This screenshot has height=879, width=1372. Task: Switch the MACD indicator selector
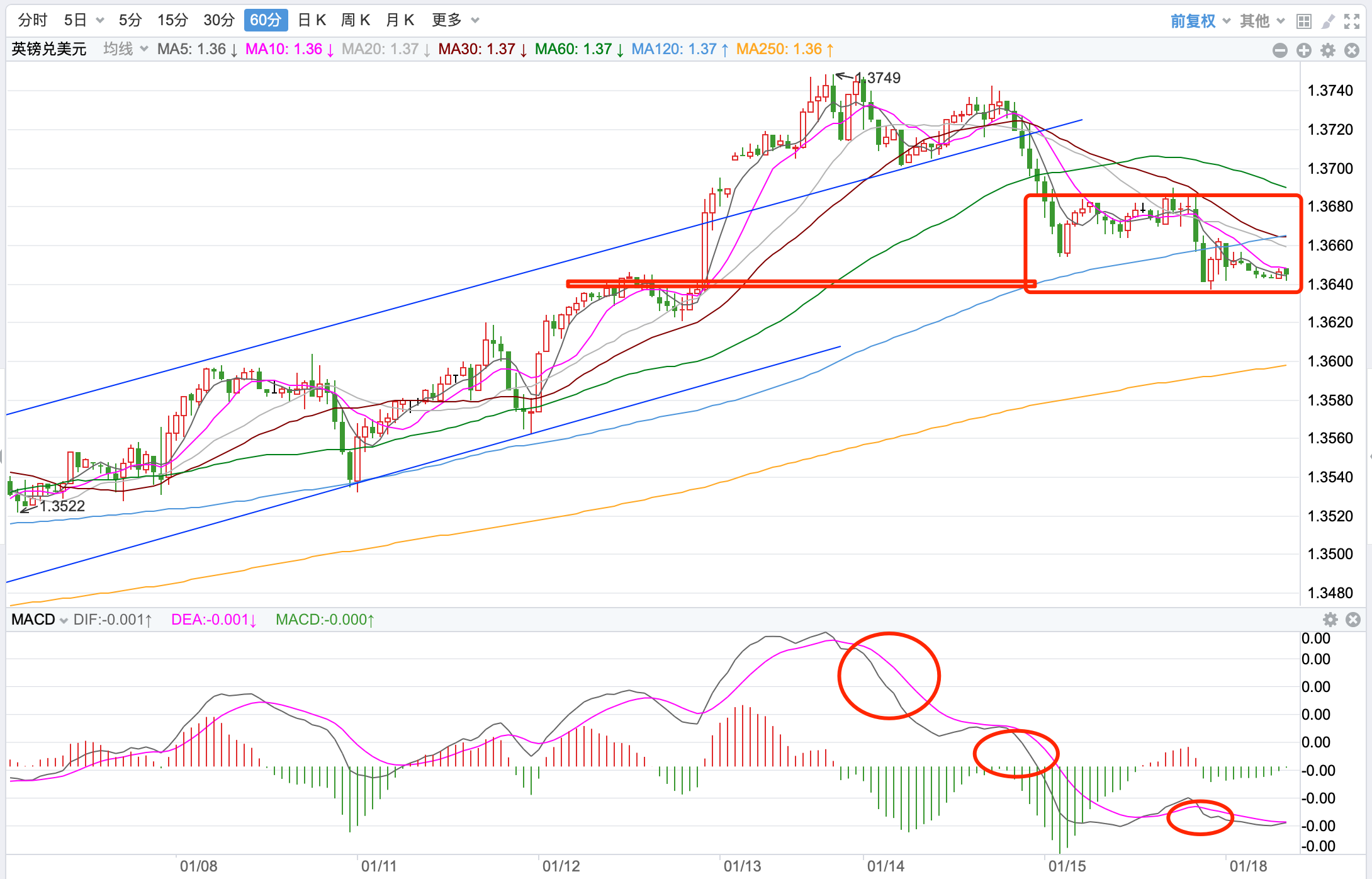pyautogui.click(x=39, y=620)
